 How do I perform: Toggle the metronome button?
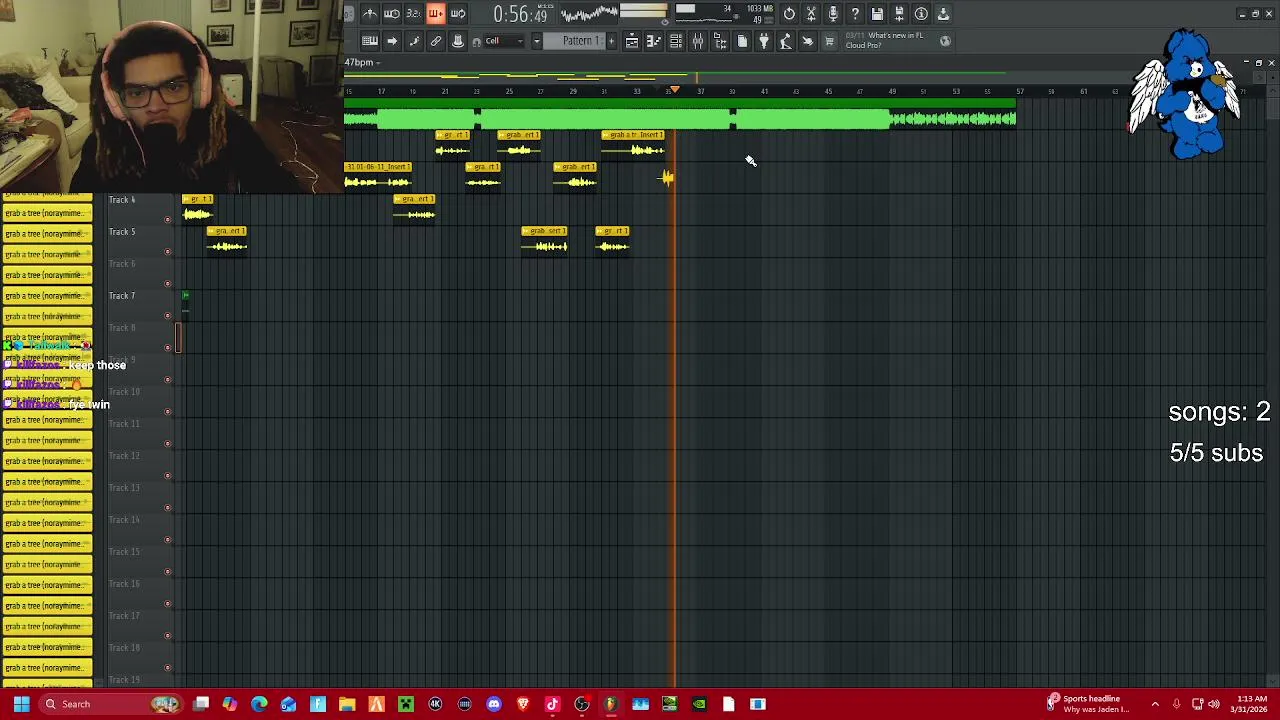point(369,14)
